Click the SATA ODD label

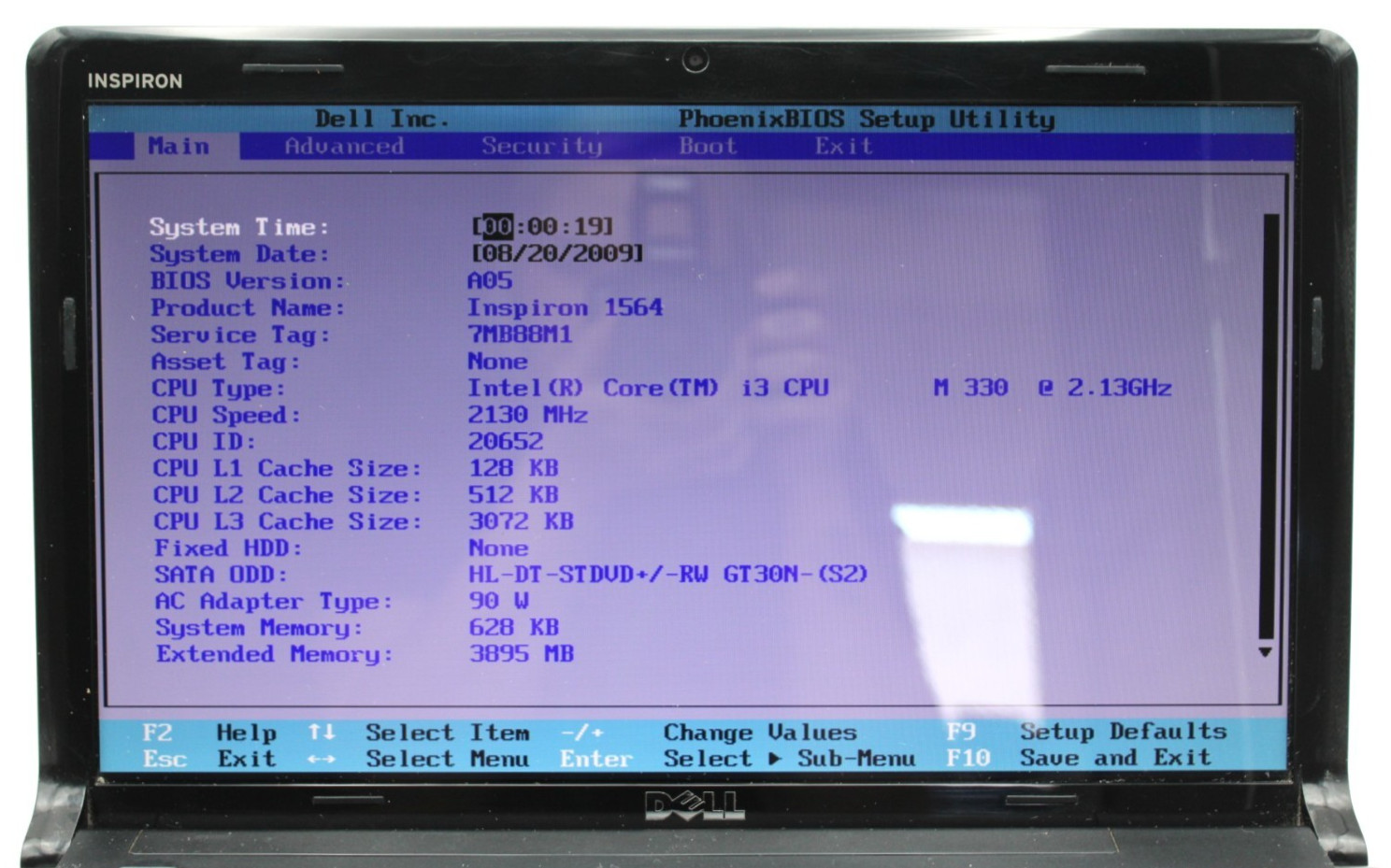pyautogui.click(x=221, y=575)
